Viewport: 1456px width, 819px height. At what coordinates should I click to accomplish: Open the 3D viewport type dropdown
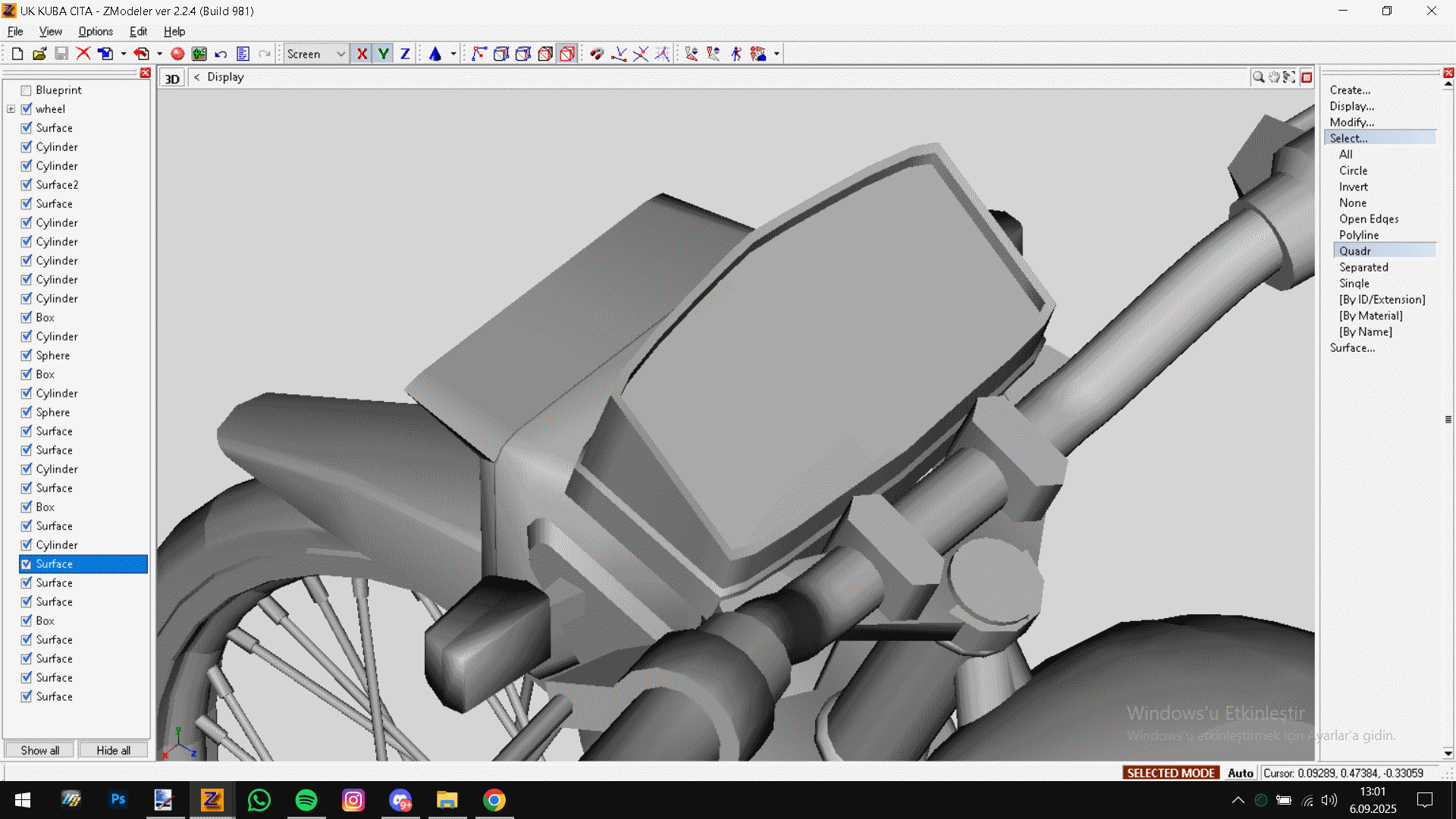point(172,79)
